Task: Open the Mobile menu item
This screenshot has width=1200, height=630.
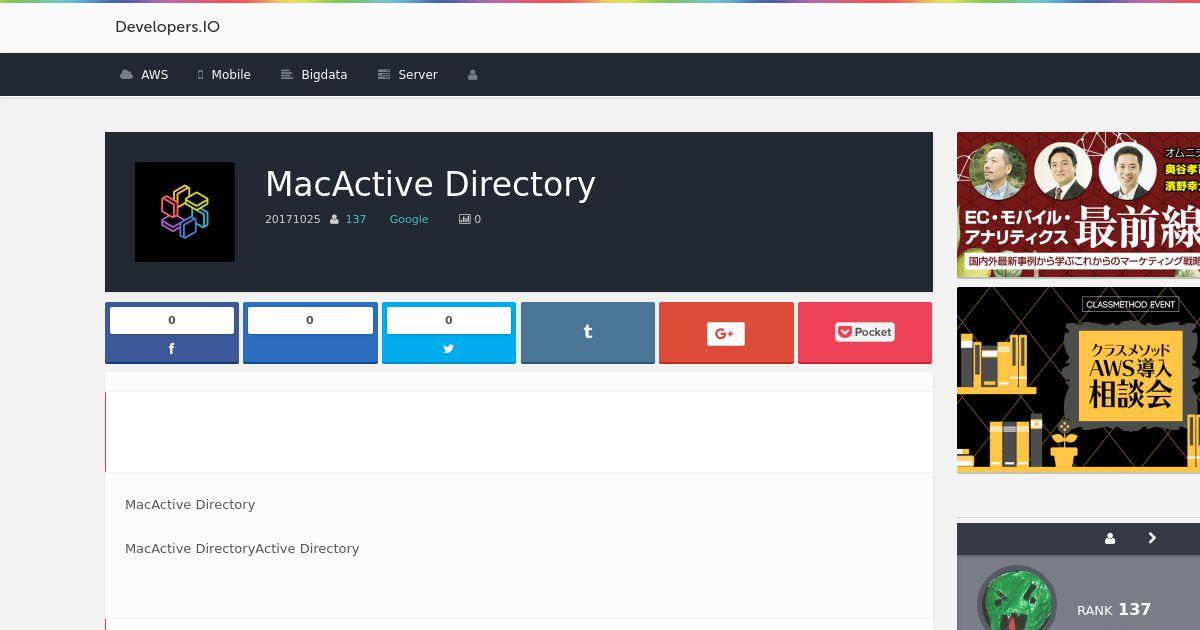Action: coord(224,75)
